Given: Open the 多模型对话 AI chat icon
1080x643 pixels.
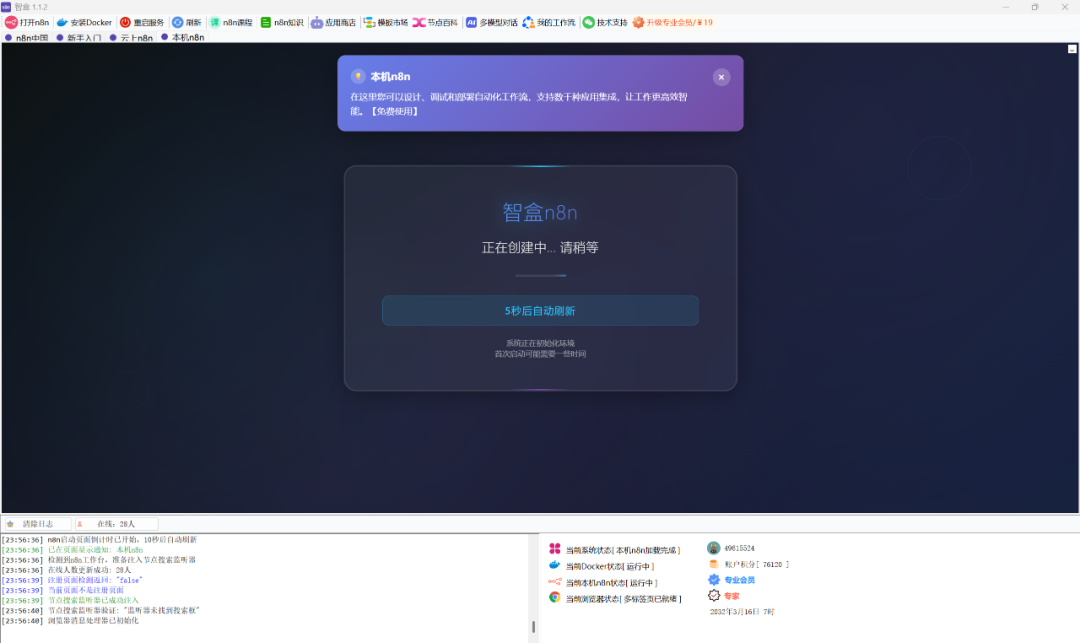Looking at the screenshot, I should (471, 23).
